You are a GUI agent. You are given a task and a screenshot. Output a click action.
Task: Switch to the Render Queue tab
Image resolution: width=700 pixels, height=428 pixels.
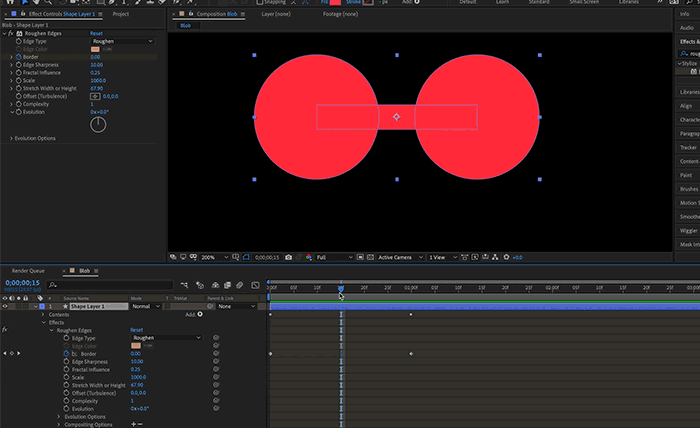(x=28, y=270)
